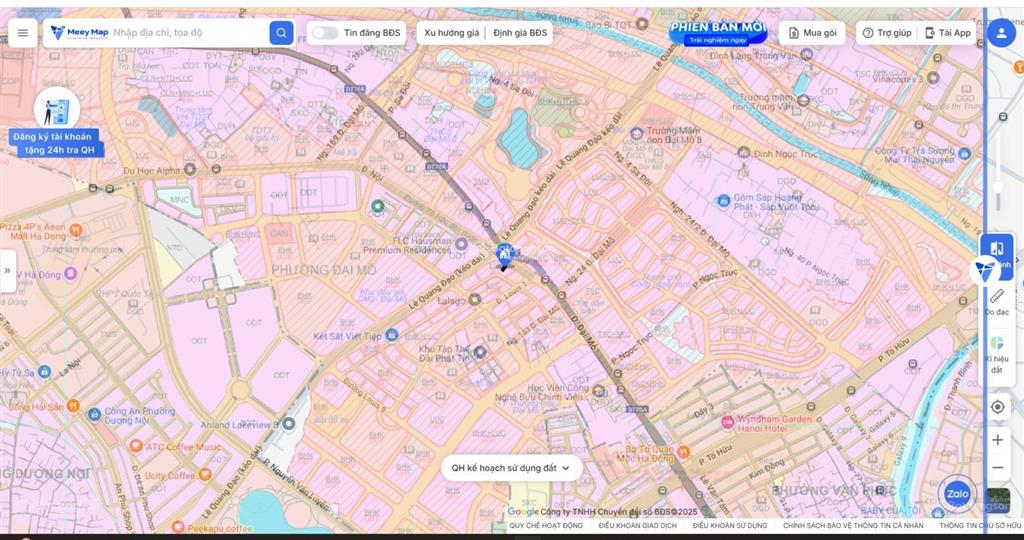This screenshot has width=1024, height=540.
Task: Click Wyndham Garden Hanoi Hotel marker
Action: click(728, 422)
